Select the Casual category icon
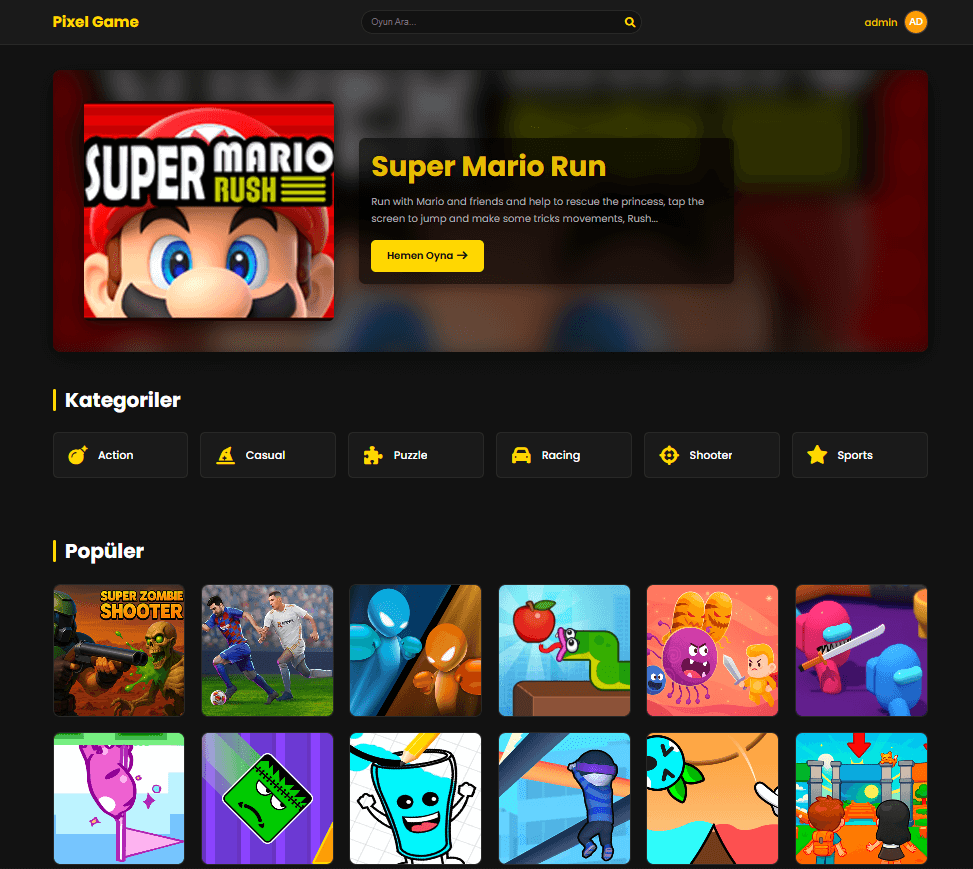Viewport: 973px width, 869px height. (225, 455)
